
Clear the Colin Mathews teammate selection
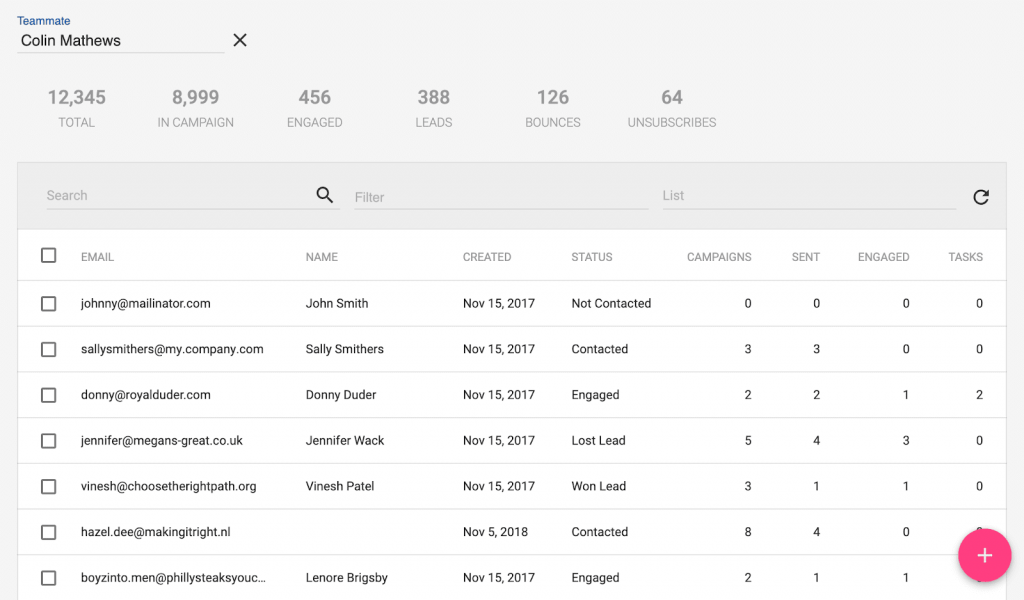pos(240,40)
